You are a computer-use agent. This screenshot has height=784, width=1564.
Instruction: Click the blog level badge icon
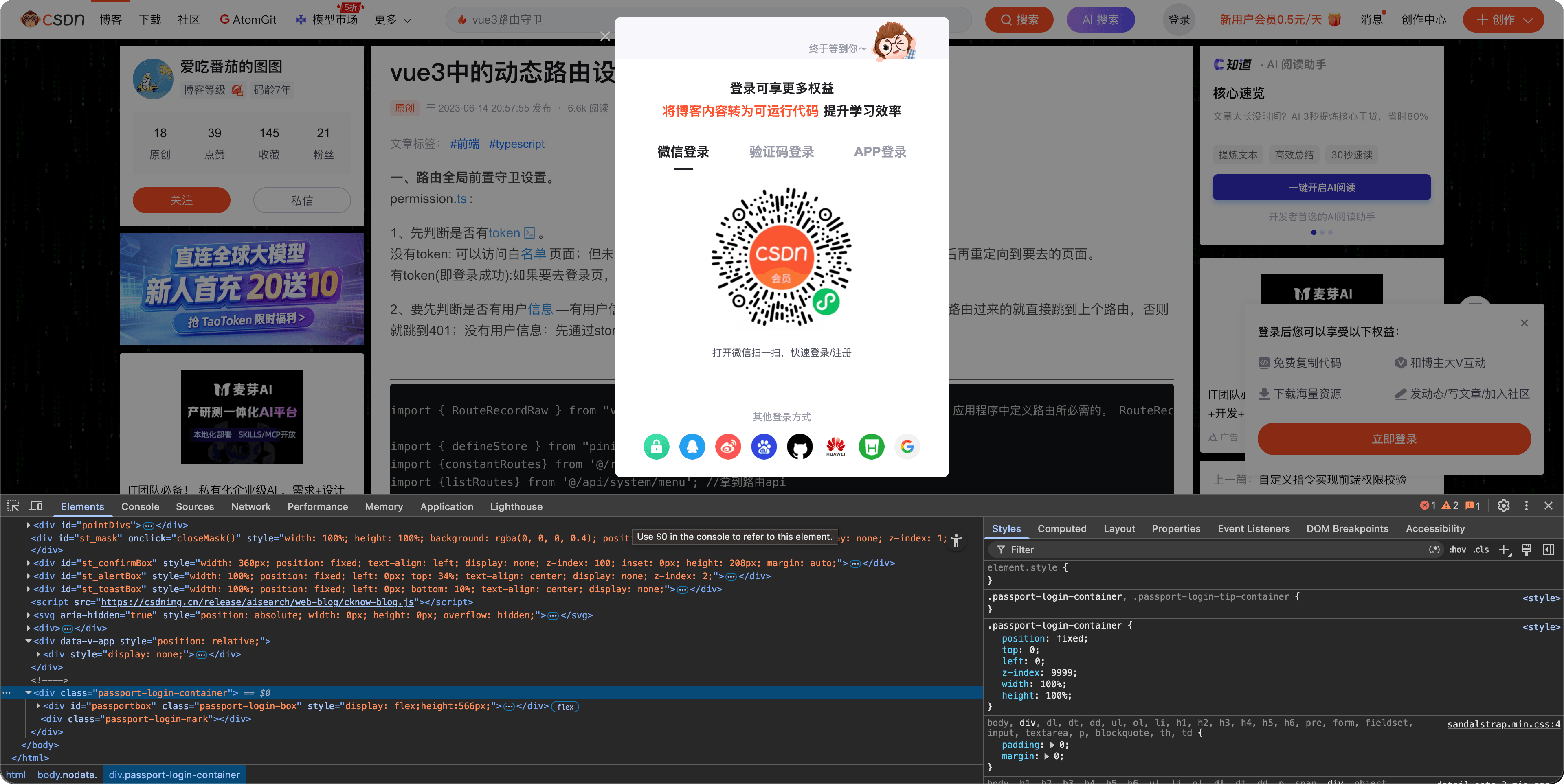[x=238, y=90]
